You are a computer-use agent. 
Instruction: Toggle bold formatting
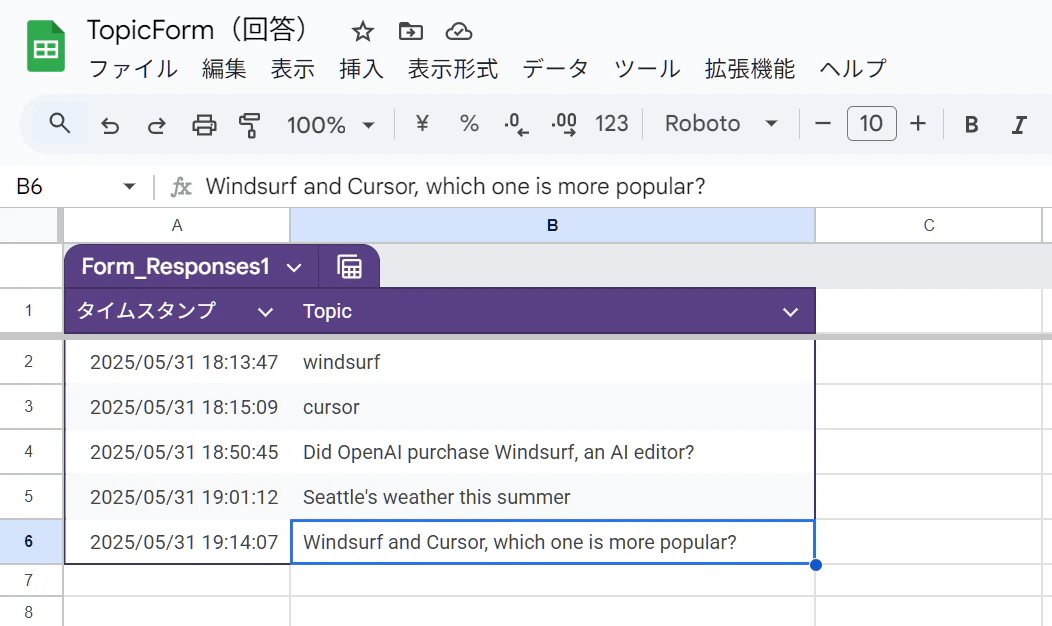tap(971, 124)
